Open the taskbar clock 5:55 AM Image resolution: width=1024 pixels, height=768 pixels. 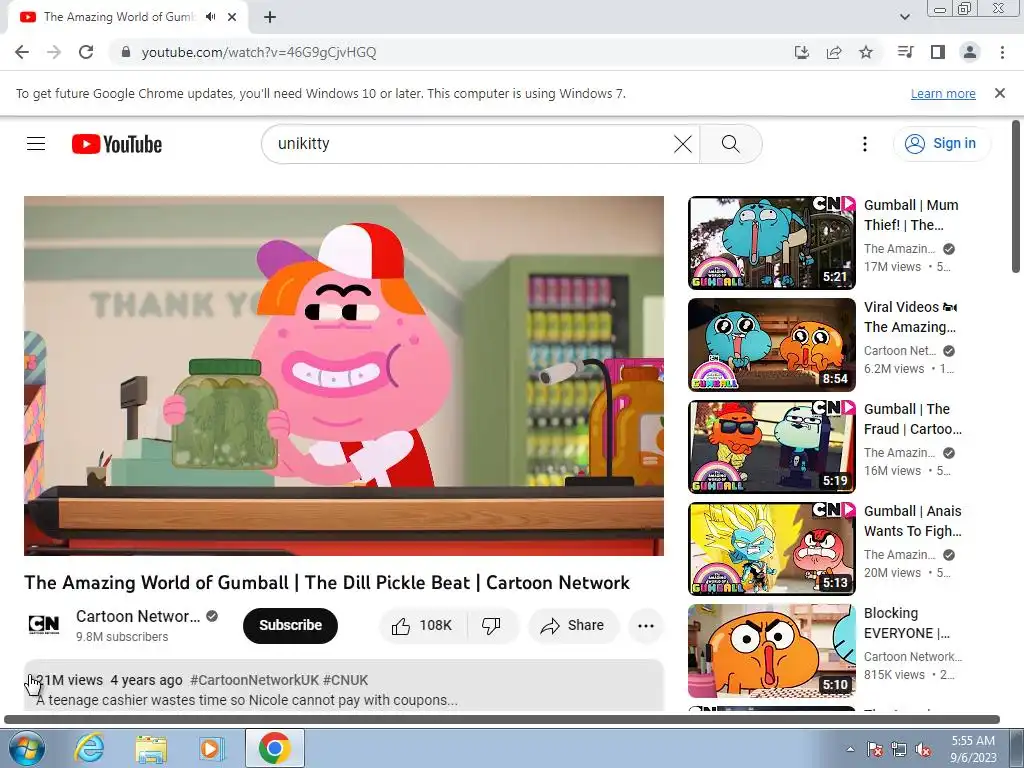click(x=973, y=749)
